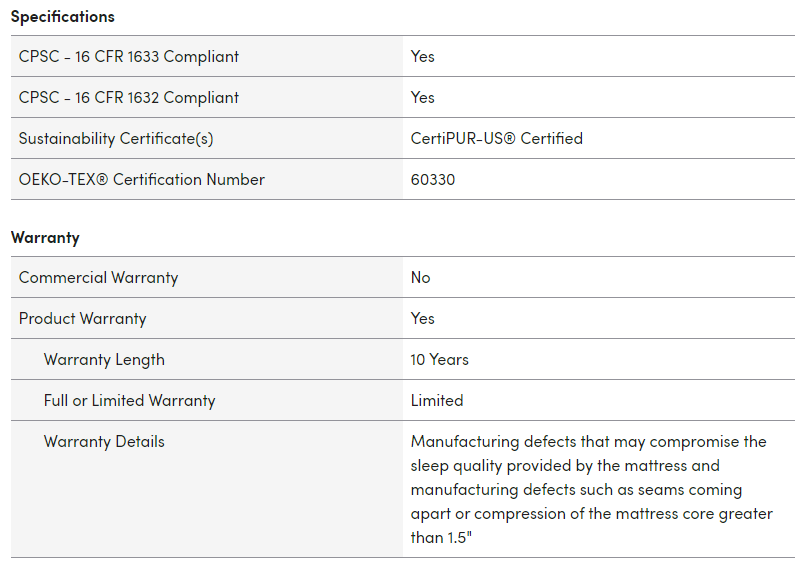Select the Limited warranty type value

point(437,400)
